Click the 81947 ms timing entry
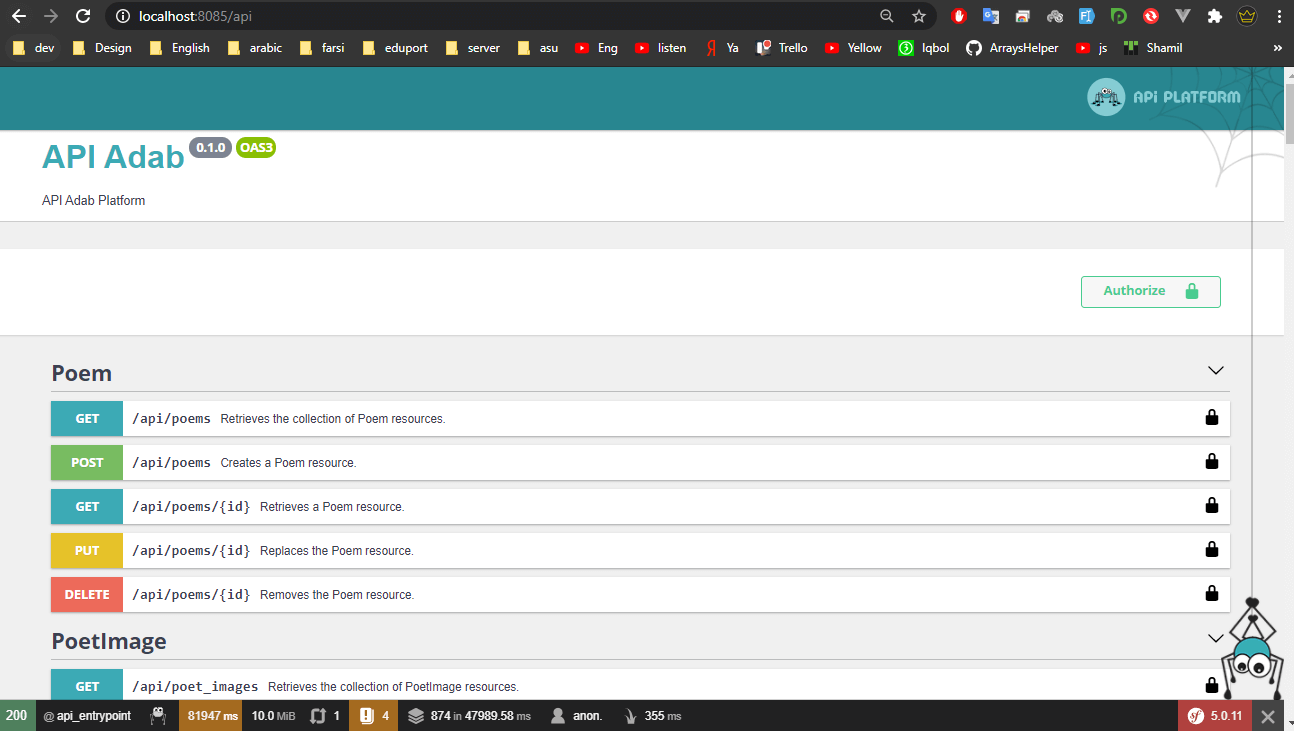Image resolution: width=1294 pixels, height=731 pixels. point(213,716)
